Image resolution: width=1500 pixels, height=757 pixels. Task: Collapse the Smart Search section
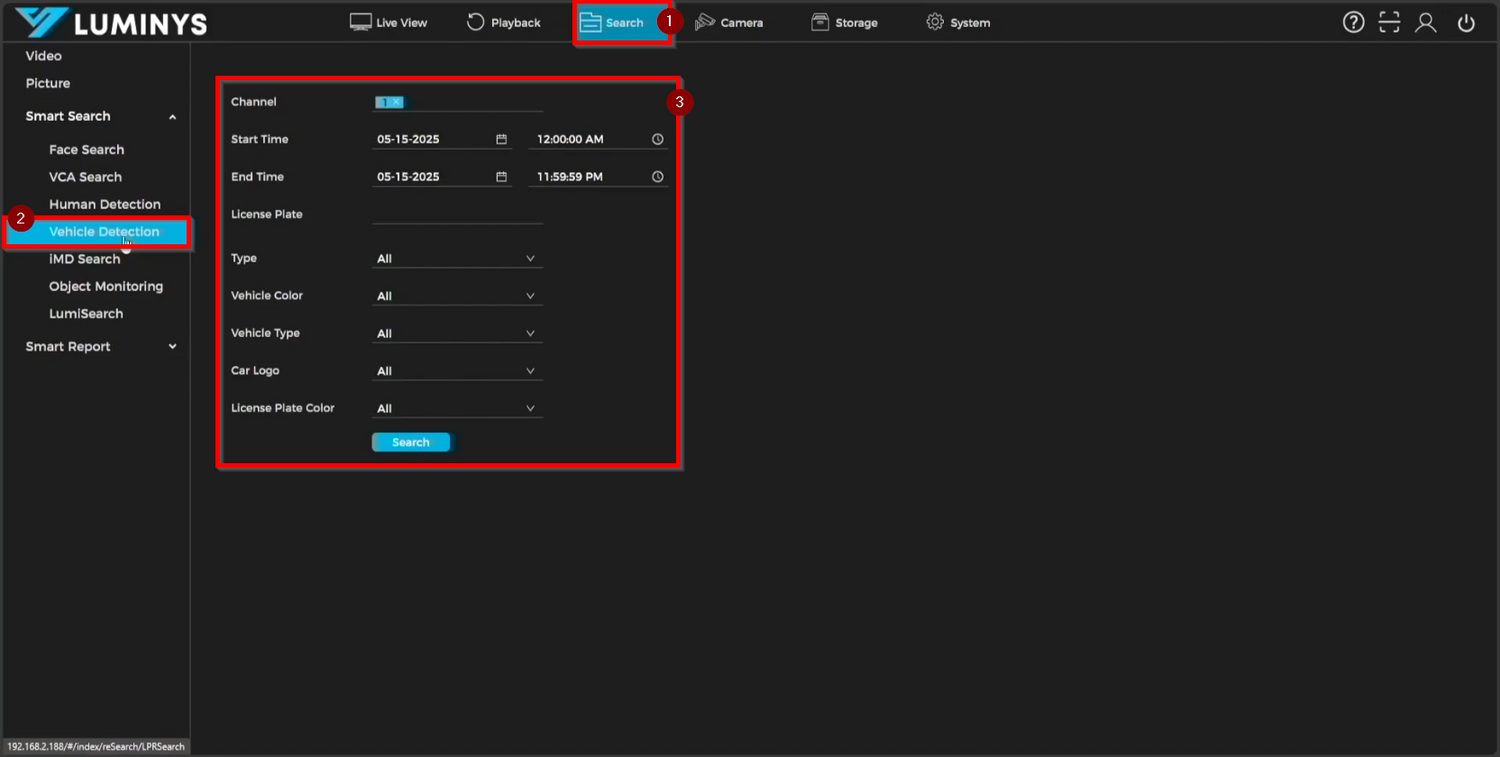171,116
